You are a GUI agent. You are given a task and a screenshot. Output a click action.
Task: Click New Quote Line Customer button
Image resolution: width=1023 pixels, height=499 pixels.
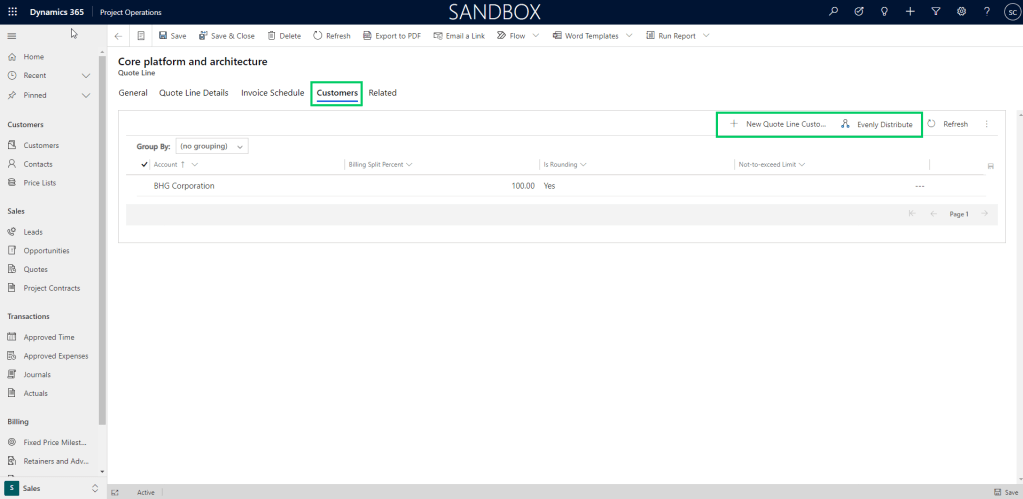[x=778, y=124]
